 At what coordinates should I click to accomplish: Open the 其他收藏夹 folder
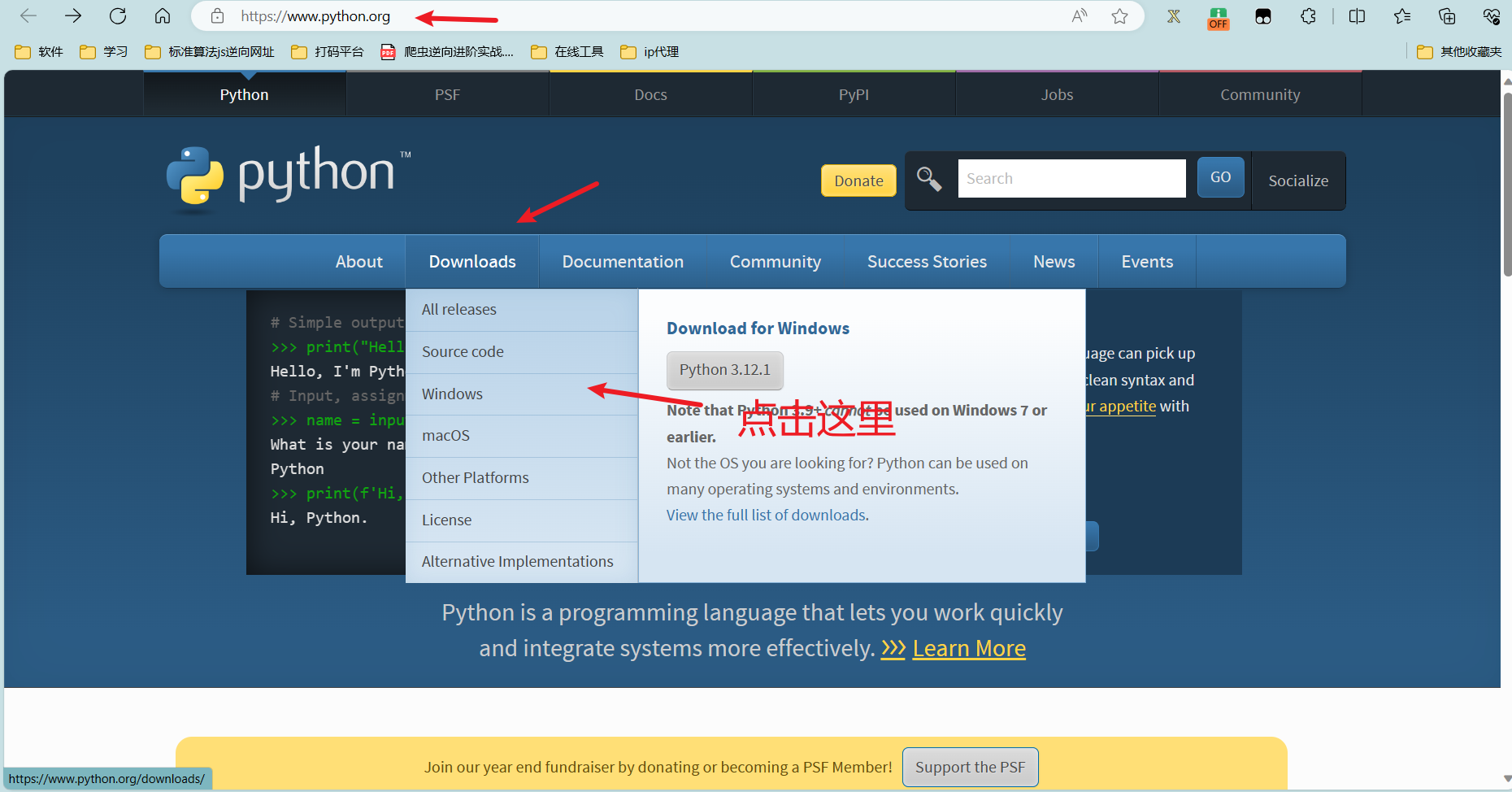pos(1459,52)
